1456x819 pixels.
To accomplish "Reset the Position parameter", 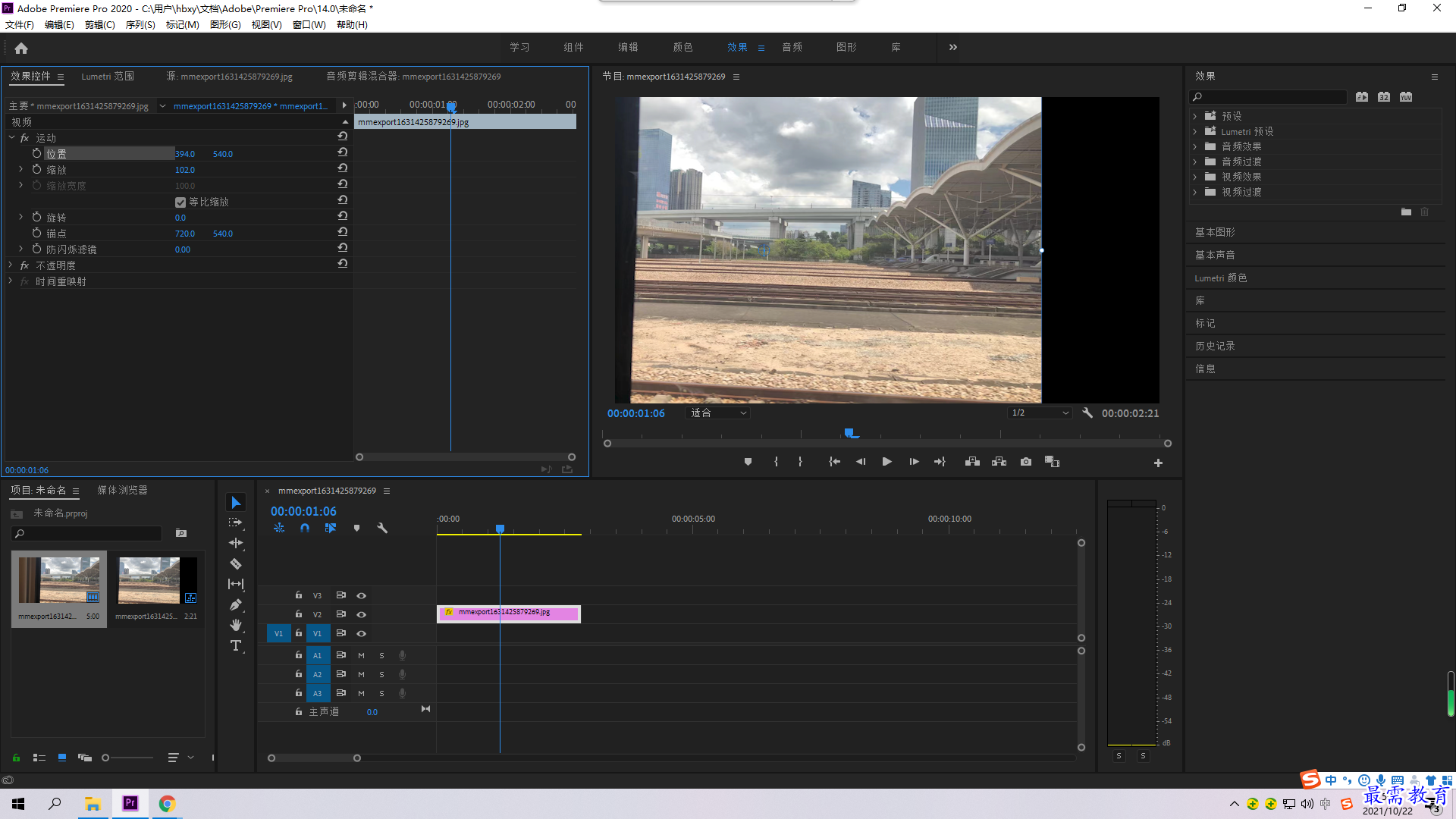I will (343, 152).
